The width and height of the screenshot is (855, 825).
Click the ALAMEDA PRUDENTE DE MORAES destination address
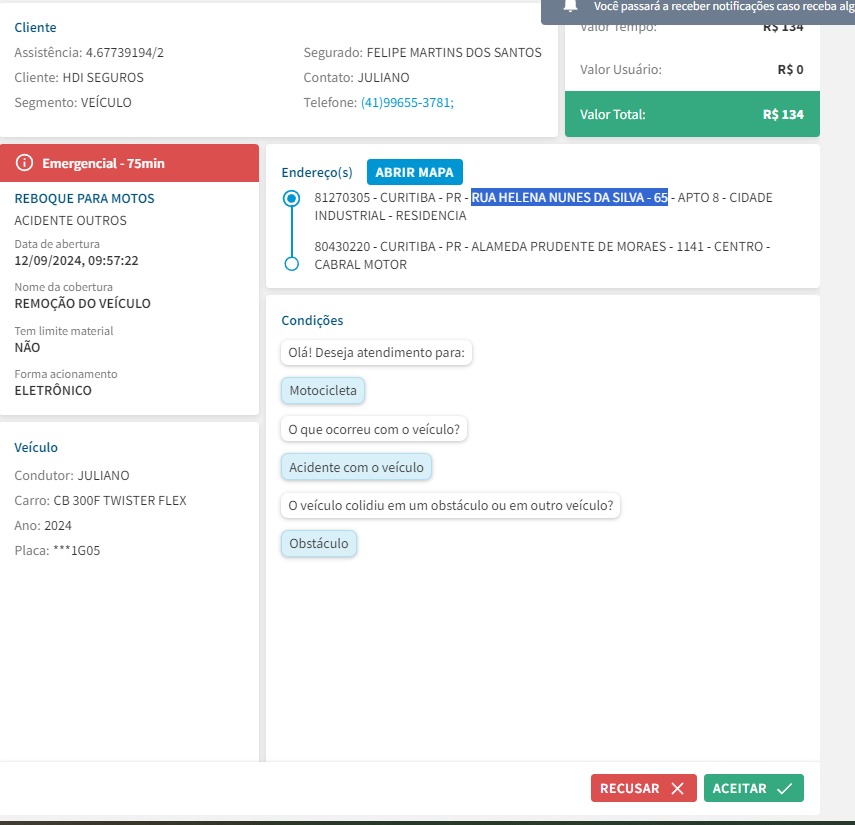click(542, 255)
